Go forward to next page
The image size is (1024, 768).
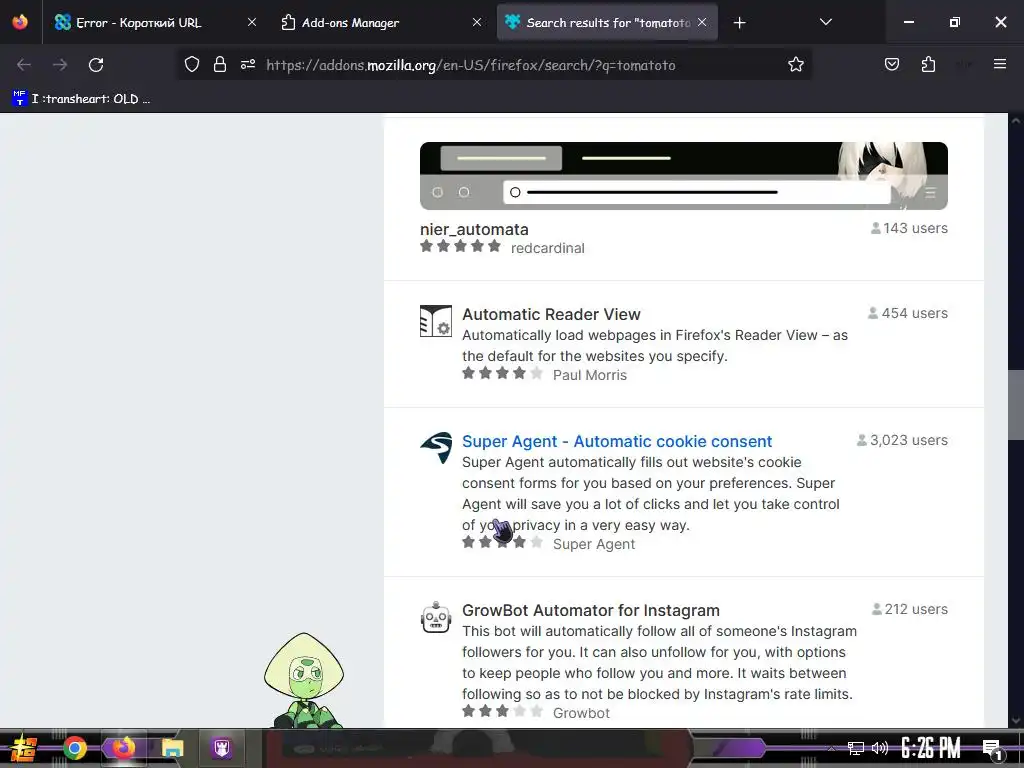coord(60,65)
